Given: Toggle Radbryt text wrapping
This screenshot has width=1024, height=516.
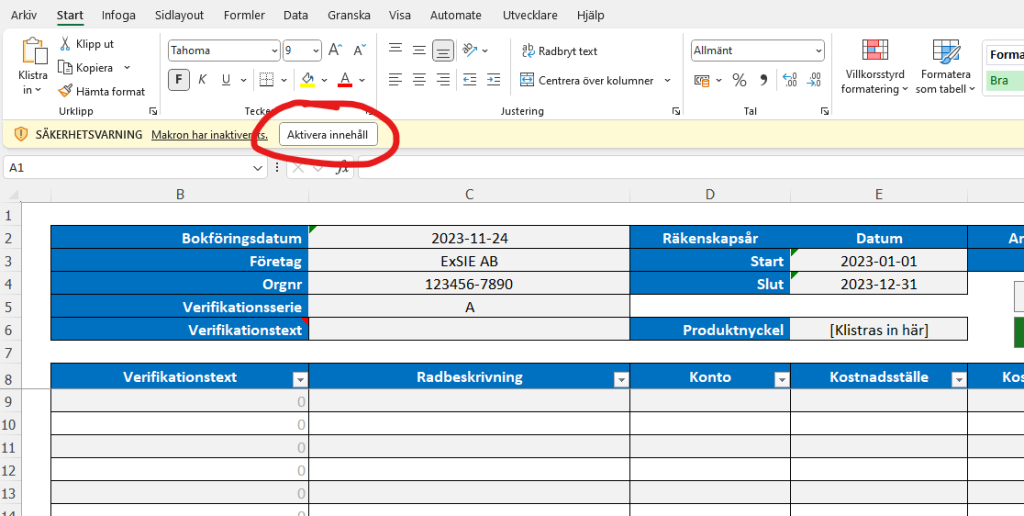Looking at the screenshot, I should [560, 51].
